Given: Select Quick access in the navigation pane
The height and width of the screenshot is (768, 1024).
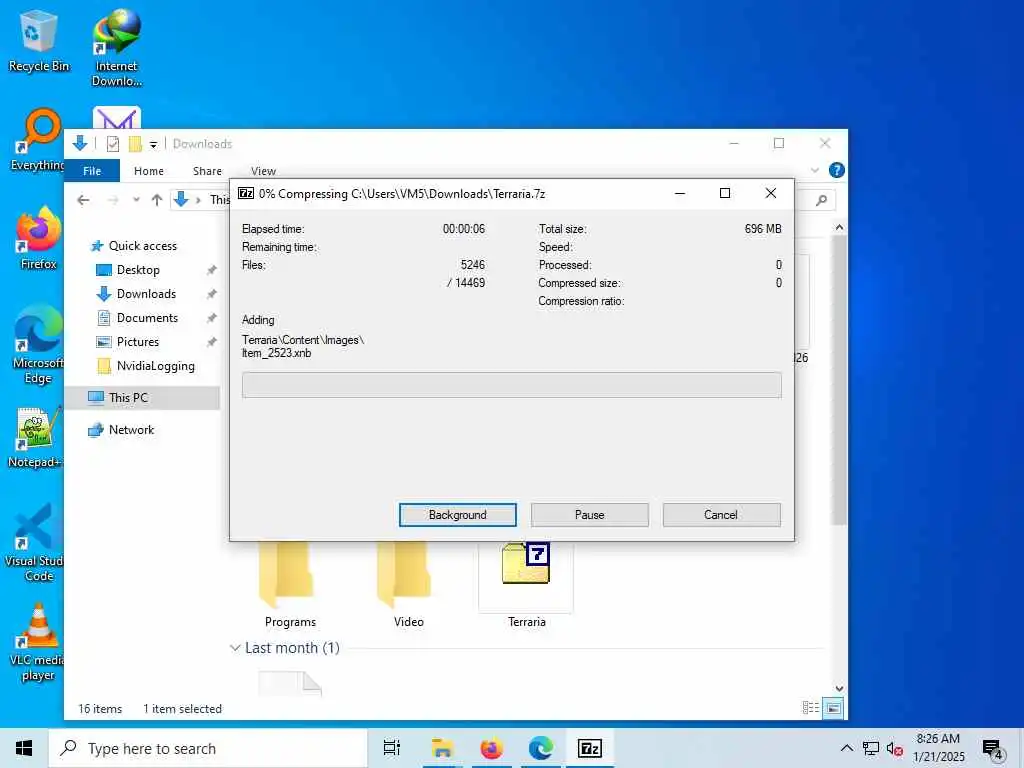Looking at the screenshot, I should 142,246.
